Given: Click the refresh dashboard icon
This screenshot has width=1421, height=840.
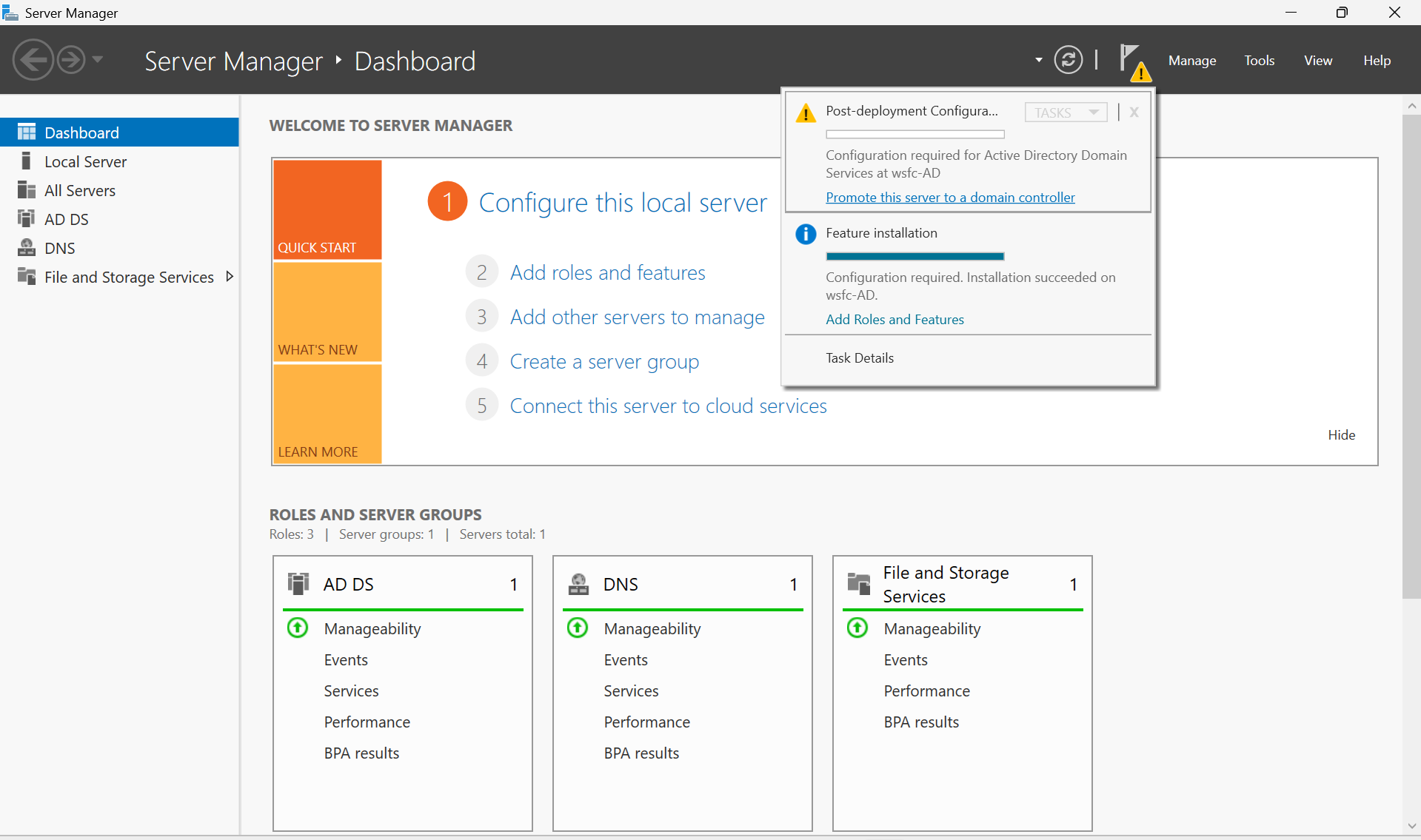Looking at the screenshot, I should tap(1068, 60).
